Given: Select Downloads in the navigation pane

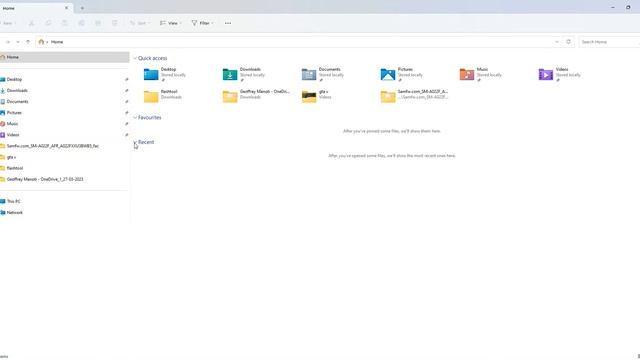Looking at the screenshot, I should click(64, 91).
